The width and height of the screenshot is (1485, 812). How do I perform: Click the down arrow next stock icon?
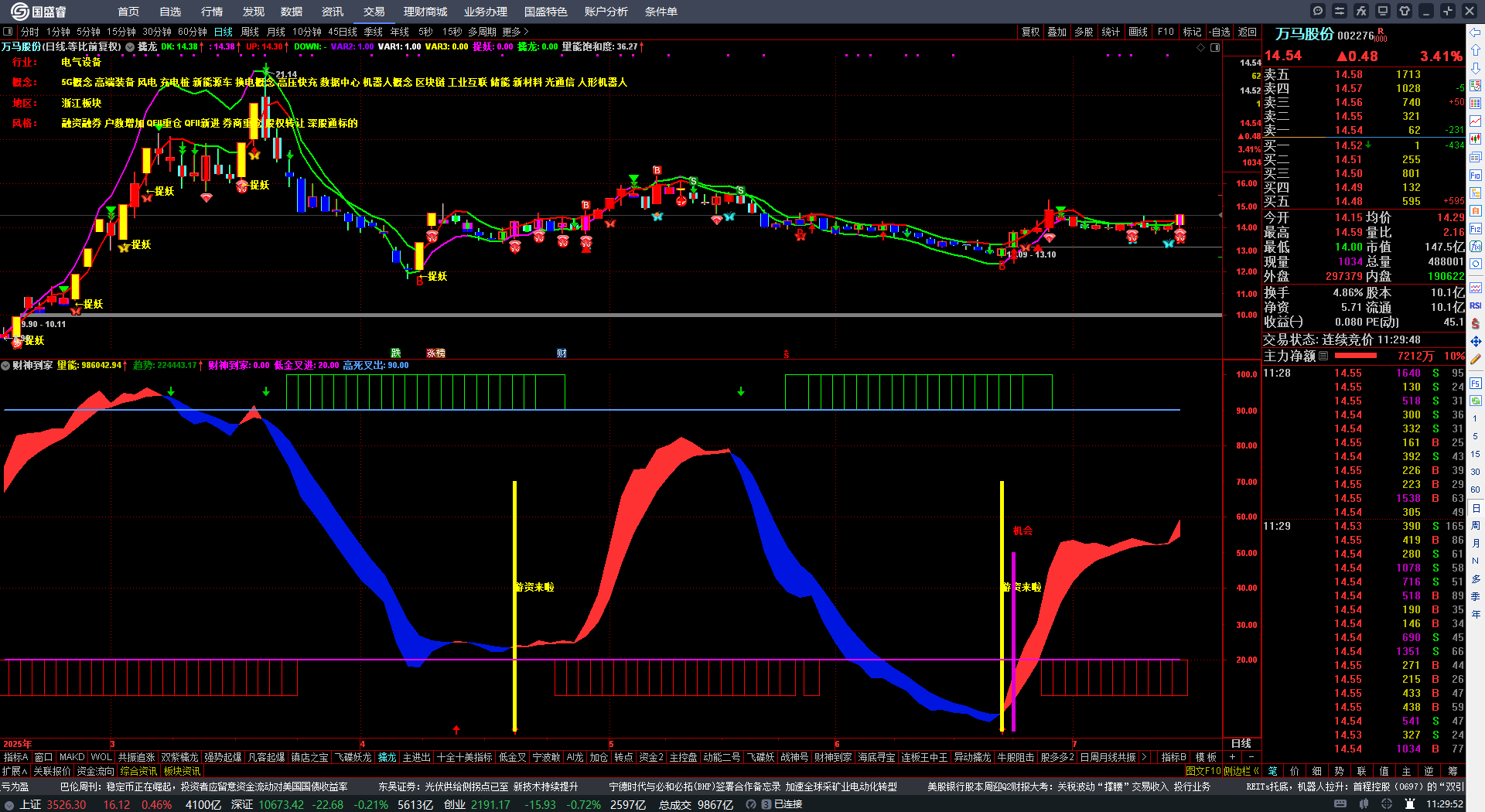(1476, 68)
